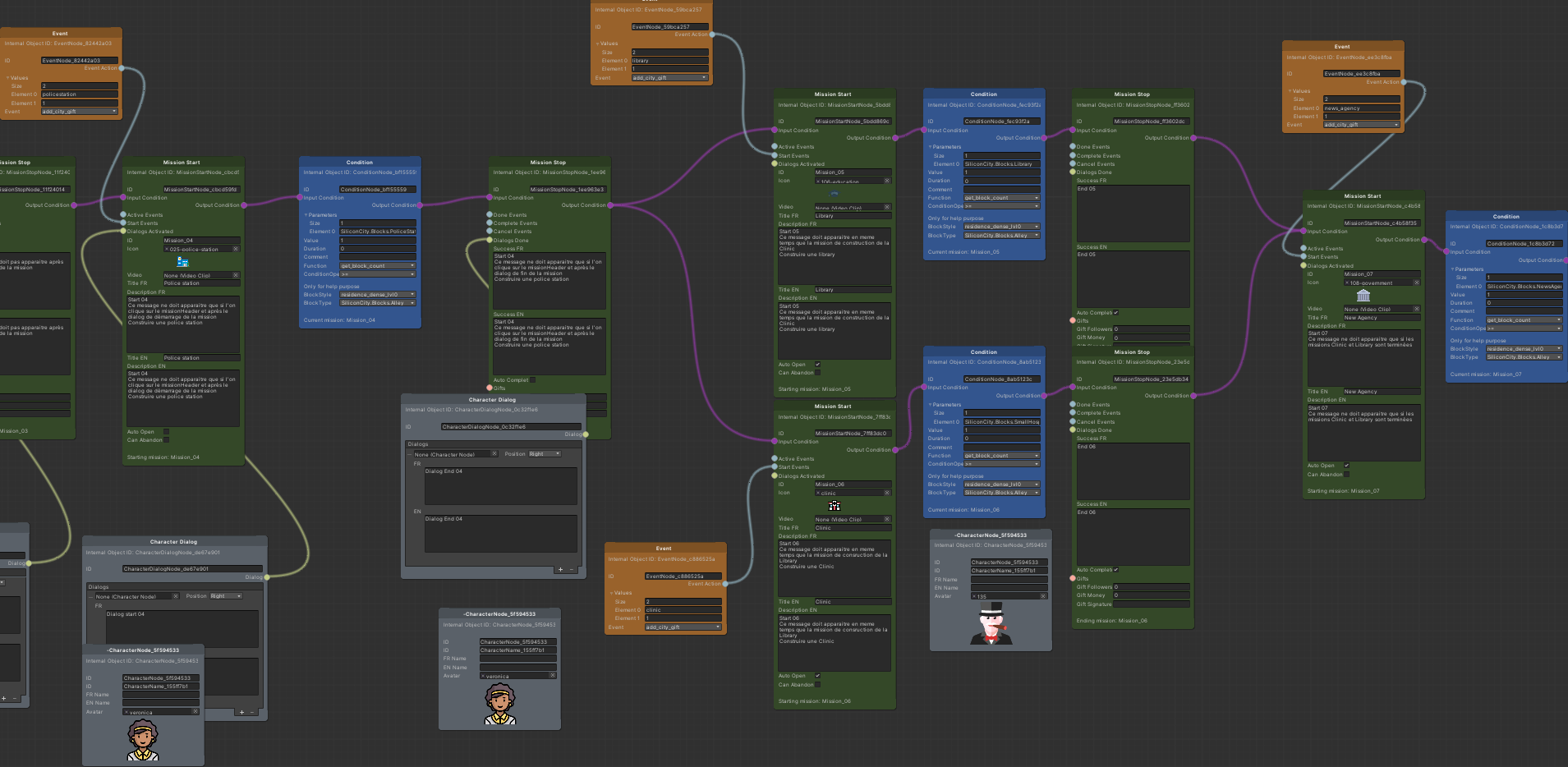1568x767 pixels.
Task: Click veronica avatar image under Dialog End 04
Action: coord(500,705)
